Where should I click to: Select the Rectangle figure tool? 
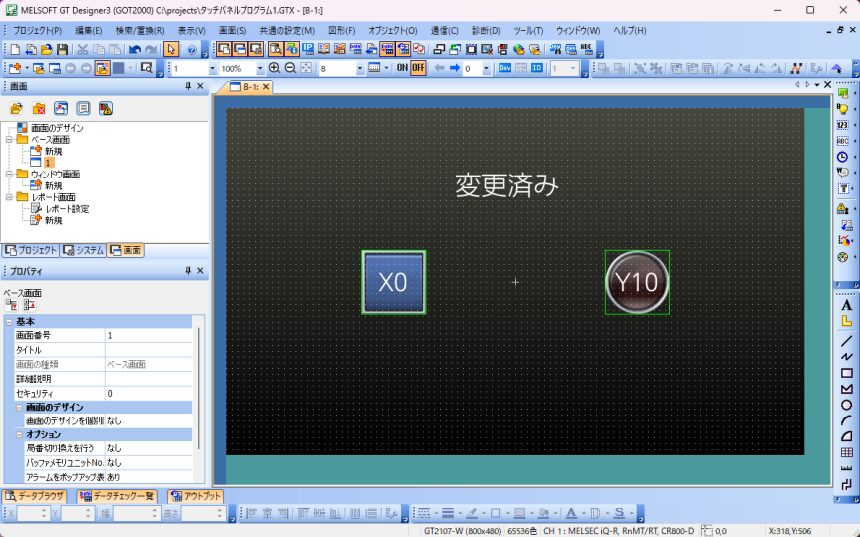[x=846, y=373]
